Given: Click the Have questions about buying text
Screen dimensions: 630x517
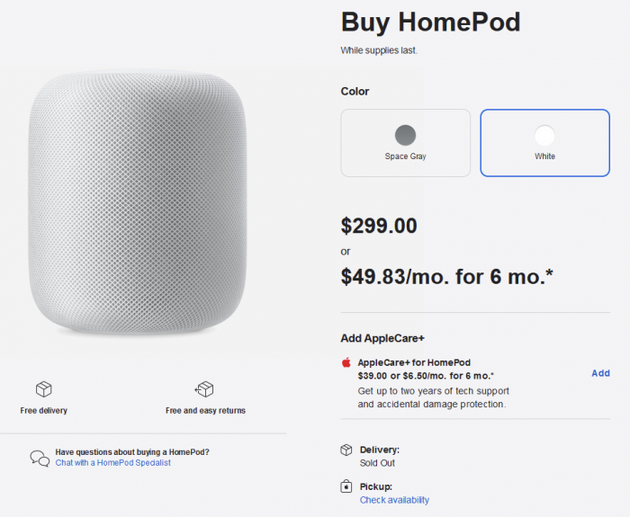Looking at the screenshot, I should point(132,452).
